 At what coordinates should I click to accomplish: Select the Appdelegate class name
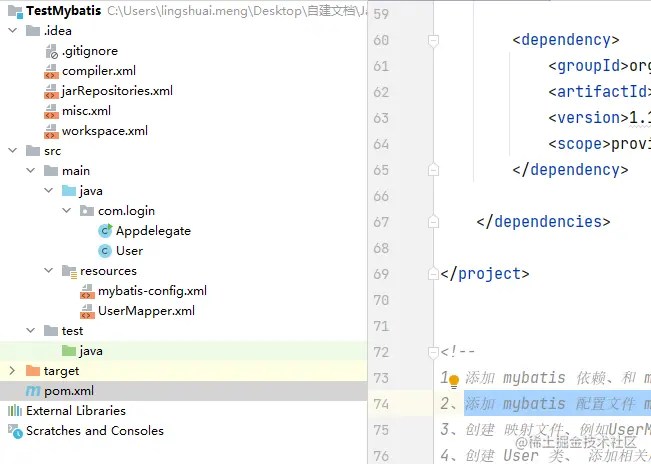tap(153, 231)
